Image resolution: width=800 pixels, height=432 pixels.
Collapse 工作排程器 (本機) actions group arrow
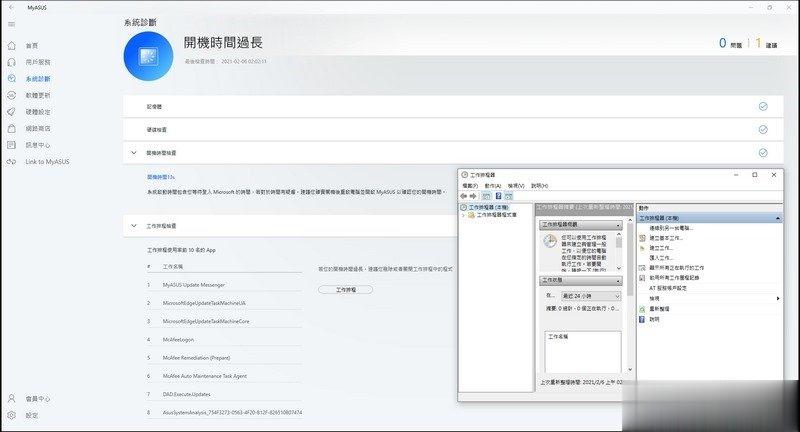[778, 218]
